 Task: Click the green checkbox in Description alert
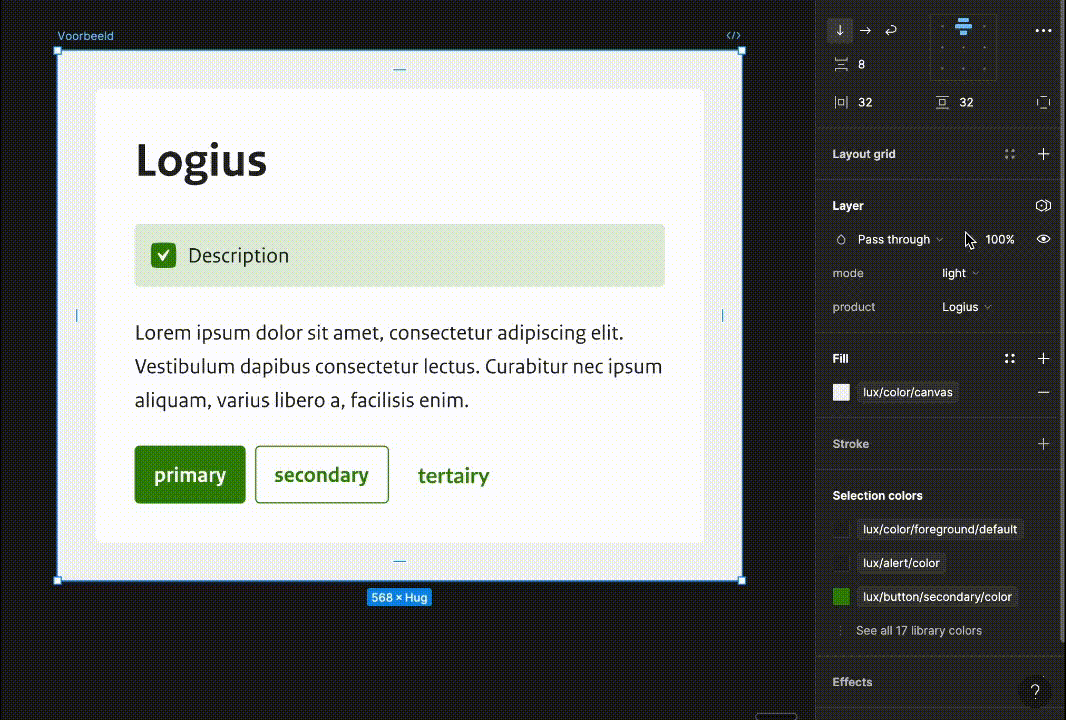click(163, 256)
